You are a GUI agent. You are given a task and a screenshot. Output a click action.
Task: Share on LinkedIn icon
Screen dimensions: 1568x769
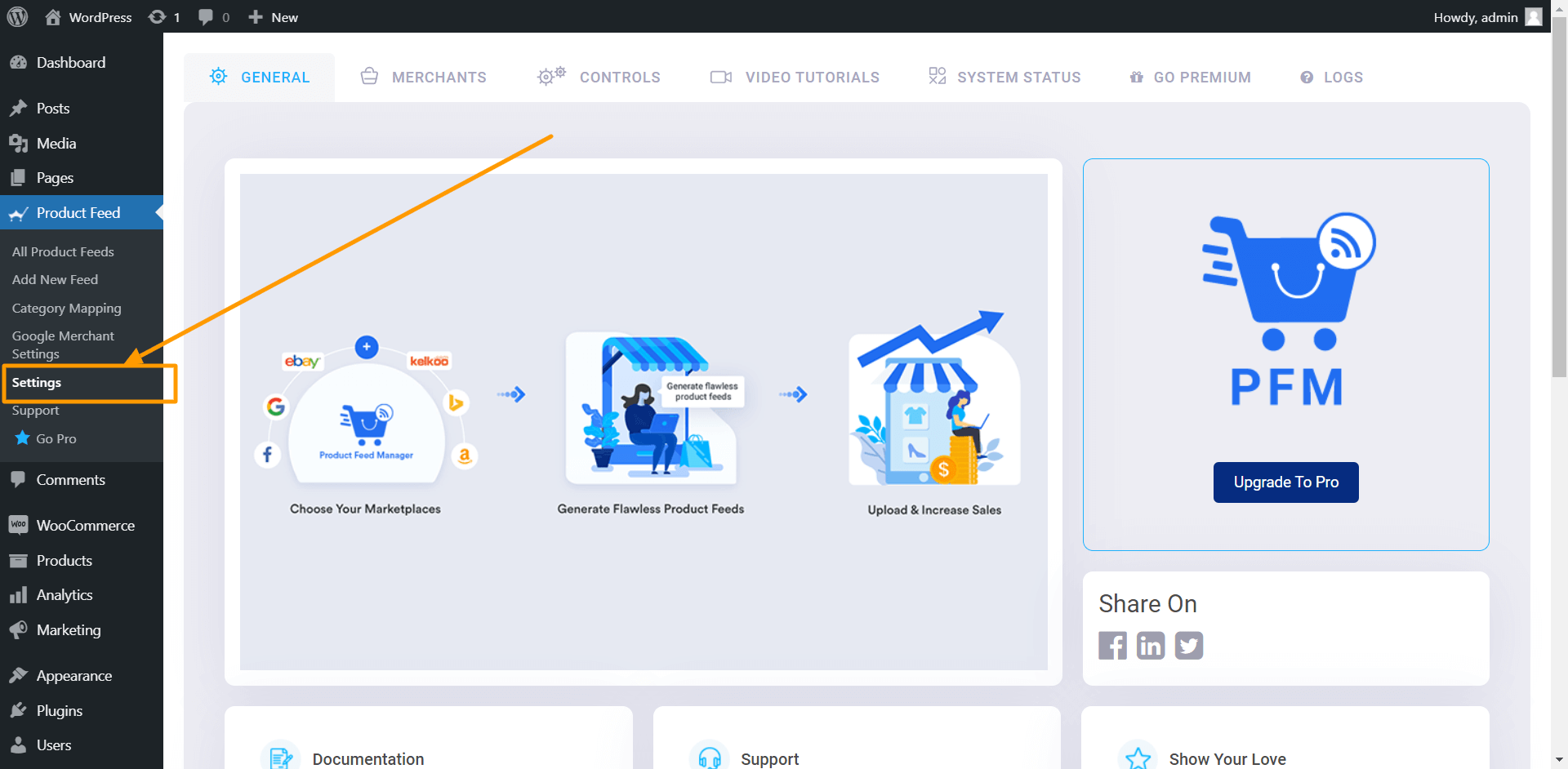click(1151, 646)
